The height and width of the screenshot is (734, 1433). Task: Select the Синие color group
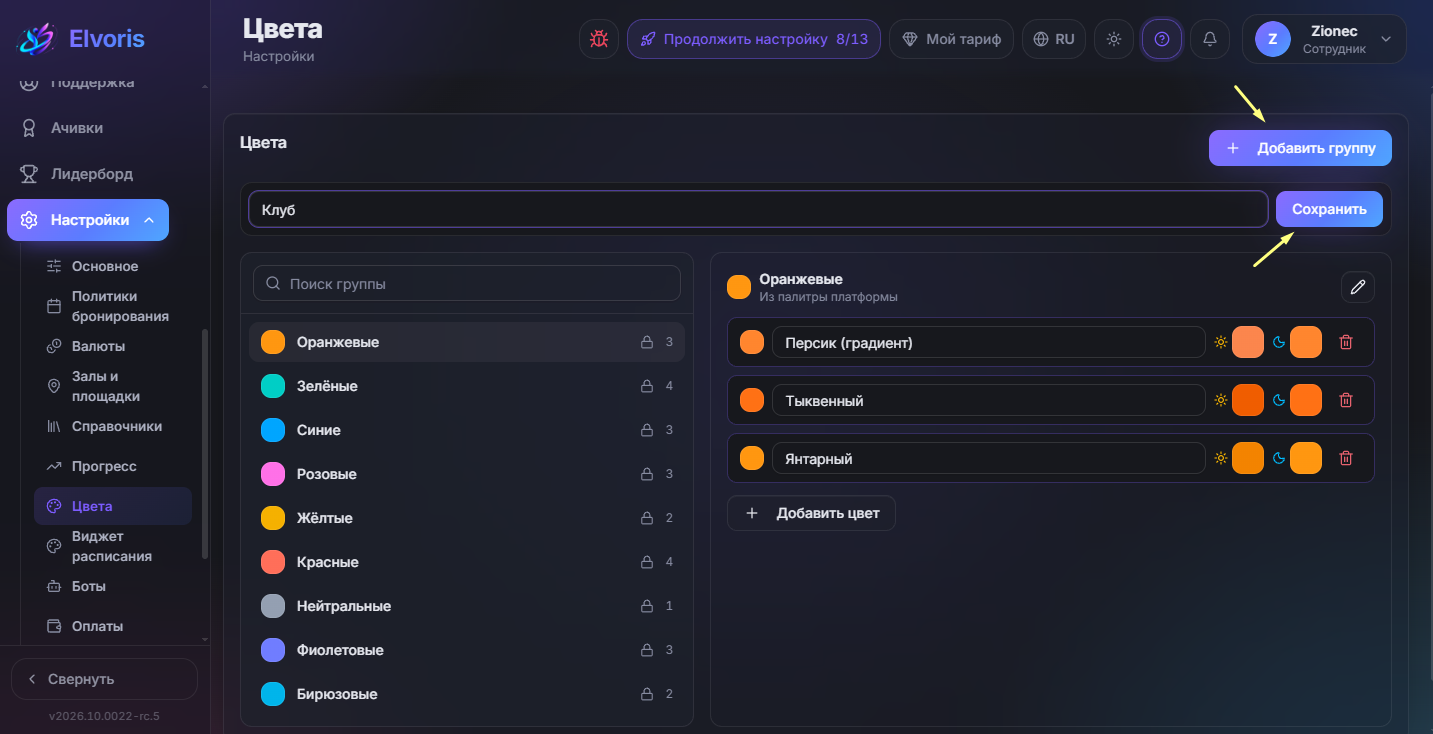(x=467, y=430)
